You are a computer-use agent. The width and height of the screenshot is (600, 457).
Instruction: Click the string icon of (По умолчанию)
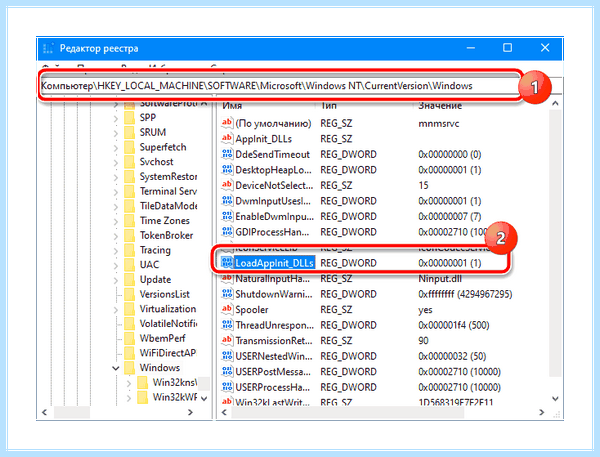(x=227, y=123)
